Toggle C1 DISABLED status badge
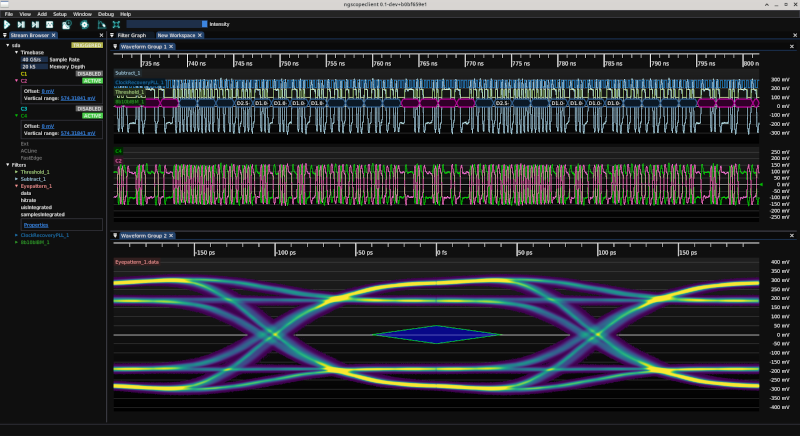This screenshot has width=800, height=436. point(89,73)
